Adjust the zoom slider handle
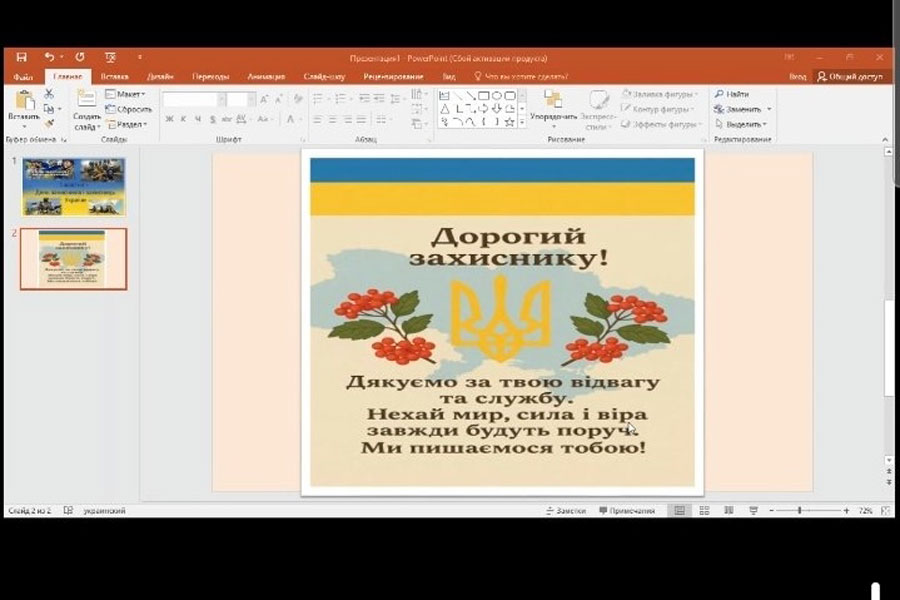The height and width of the screenshot is (600, 900). [800, 510]
